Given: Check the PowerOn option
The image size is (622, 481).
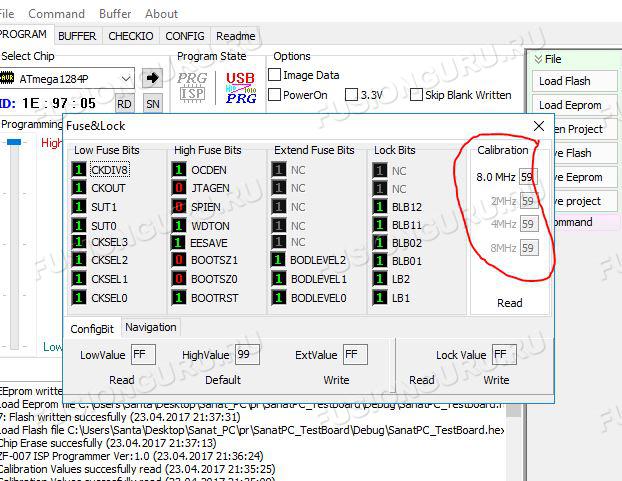Looking at the screenshot, I should [275, 95].
